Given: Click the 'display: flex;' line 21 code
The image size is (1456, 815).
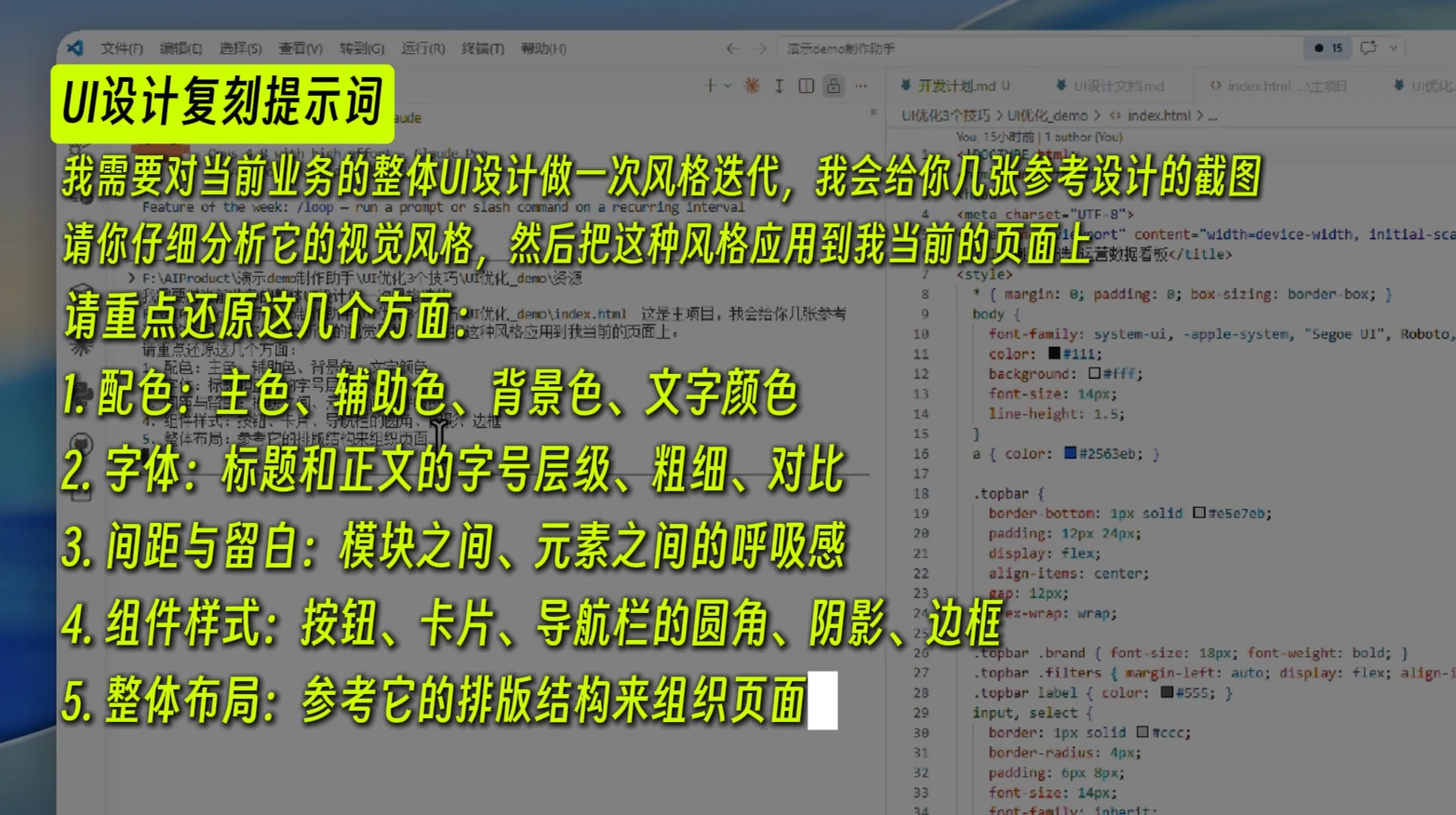Looking at the screenshot, I should [1044, 553].
